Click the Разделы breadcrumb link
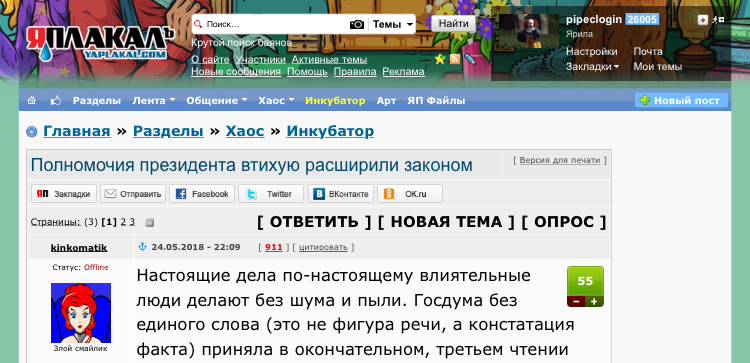 [x=168, y=131]
